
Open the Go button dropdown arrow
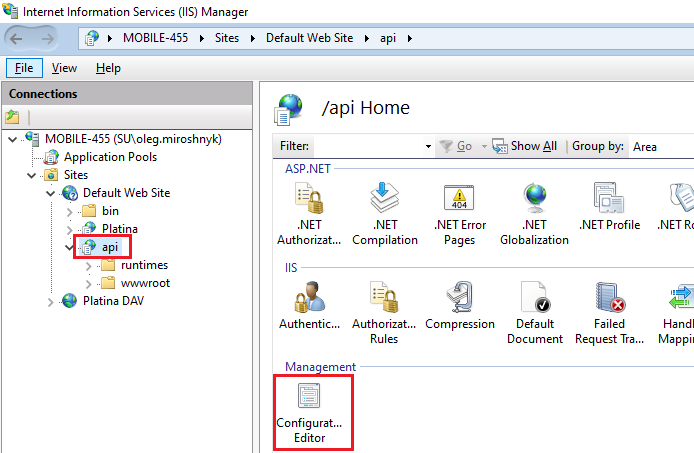click(x=484, y=146)
